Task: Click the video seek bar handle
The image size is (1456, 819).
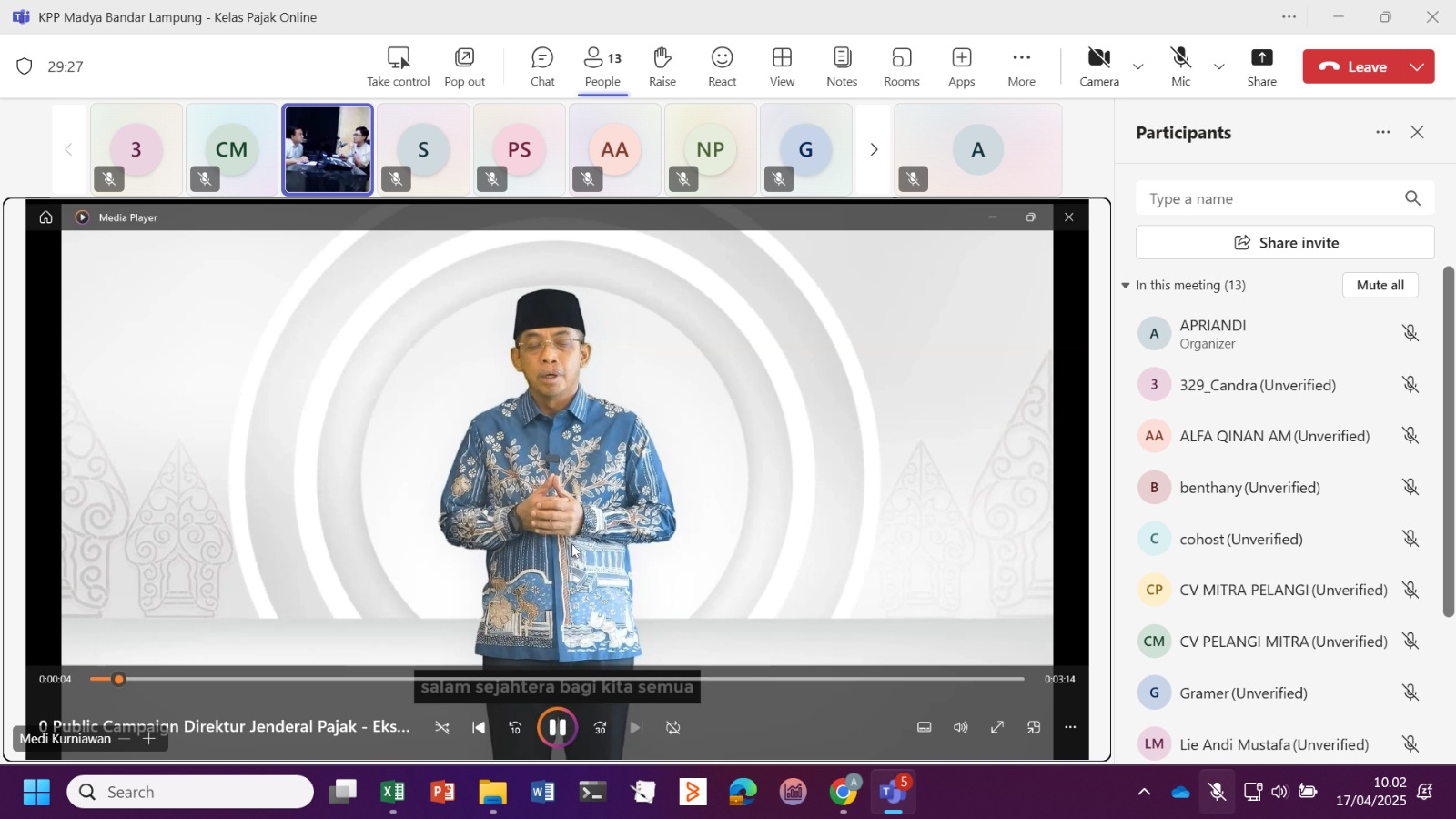Action: pos(118,680)
